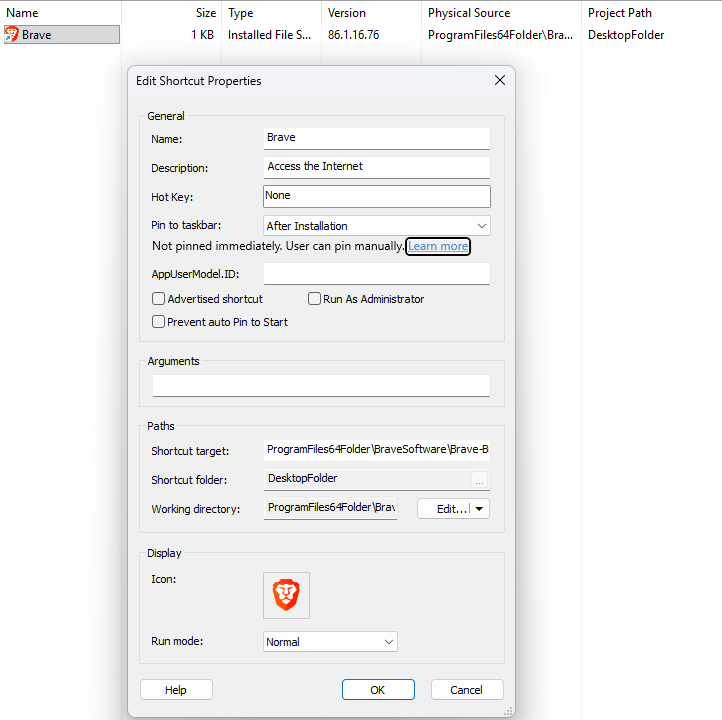The height and width of the screenshot is (720, 722).
Task: Click the Arguments text box
Action: 321,385
